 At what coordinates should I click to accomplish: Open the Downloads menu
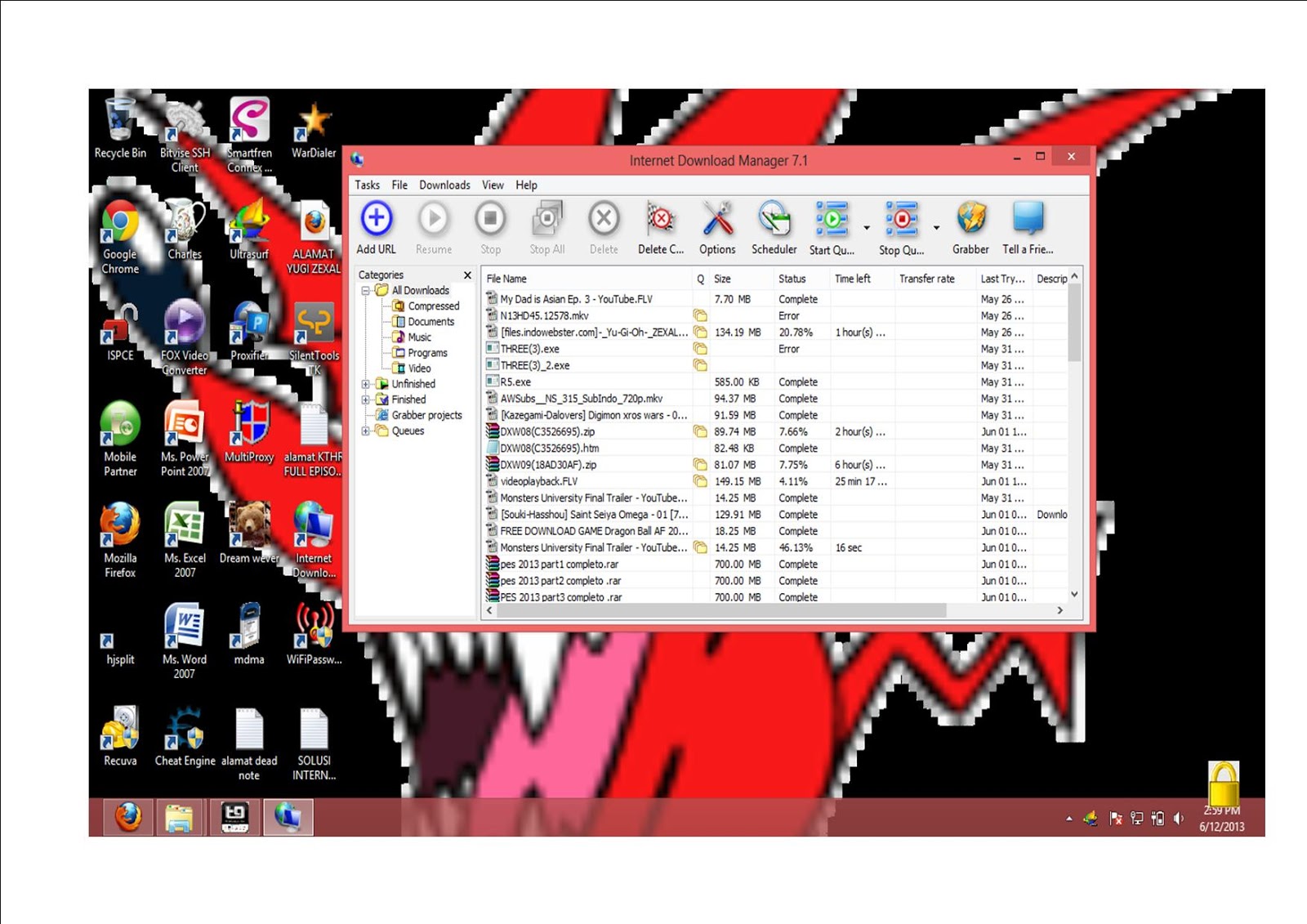(x=444, y=185)
